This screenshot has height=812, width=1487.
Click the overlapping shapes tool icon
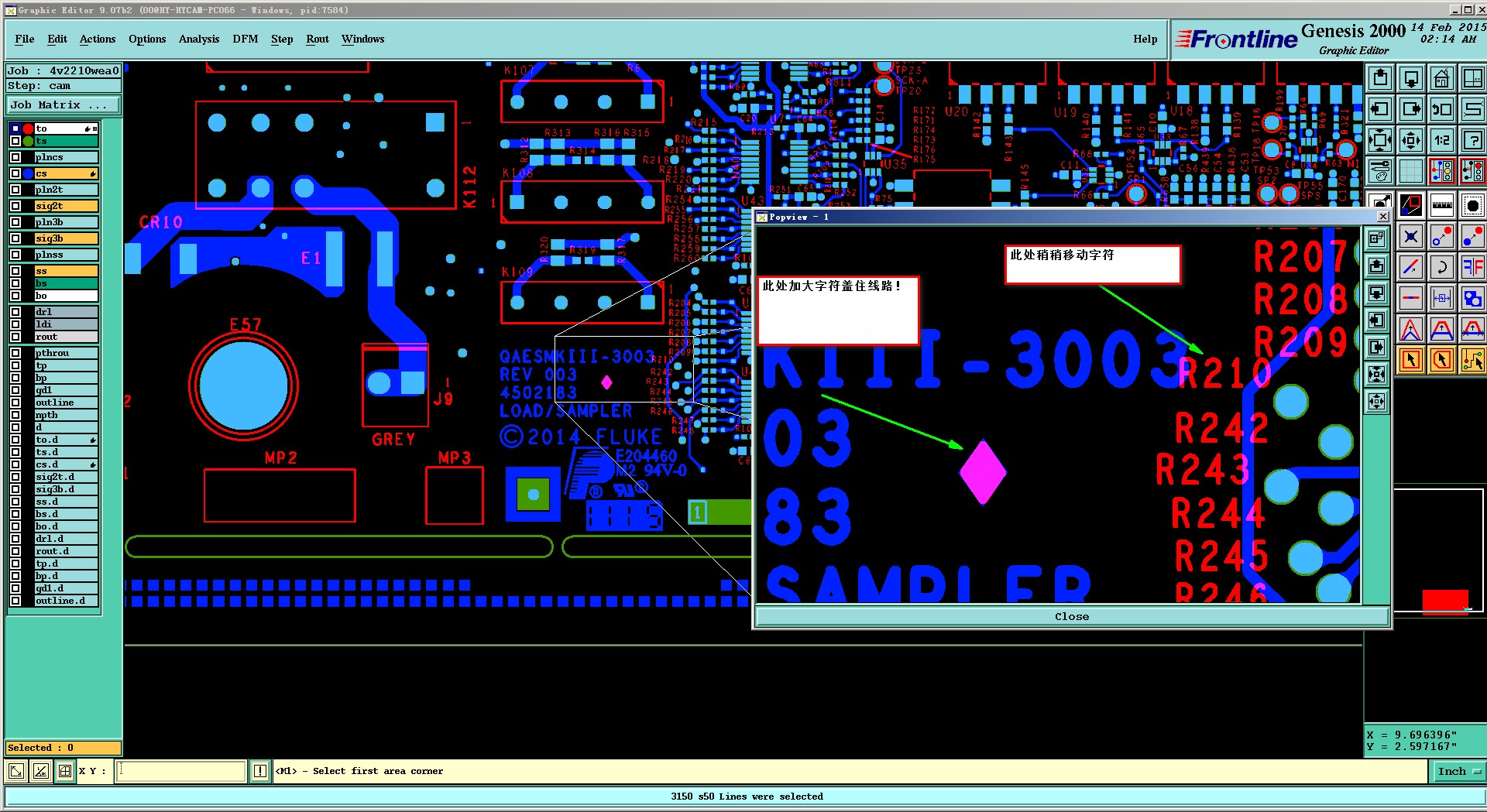1472,298
